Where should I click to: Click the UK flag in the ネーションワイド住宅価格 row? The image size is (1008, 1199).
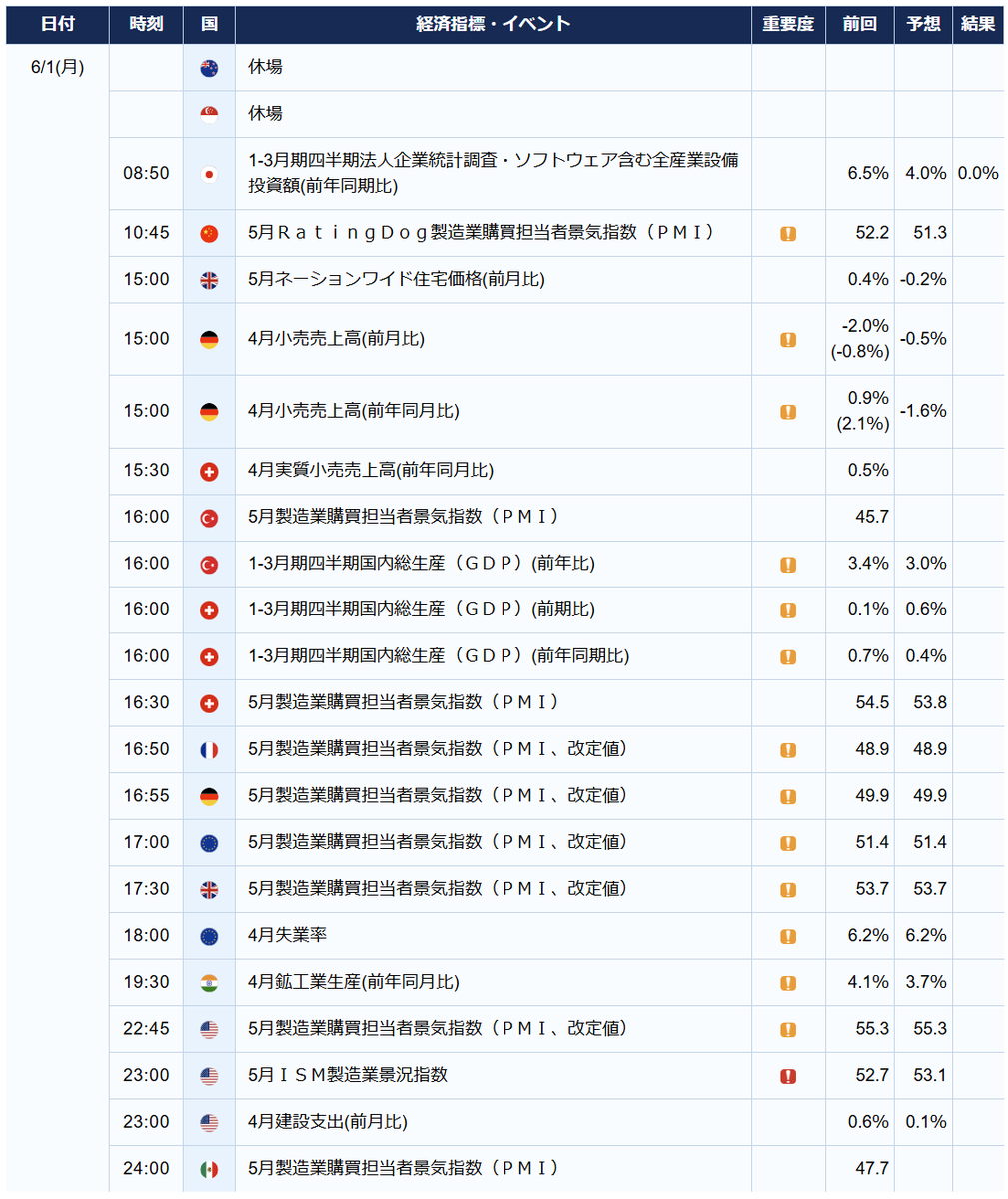click(209, 280)
